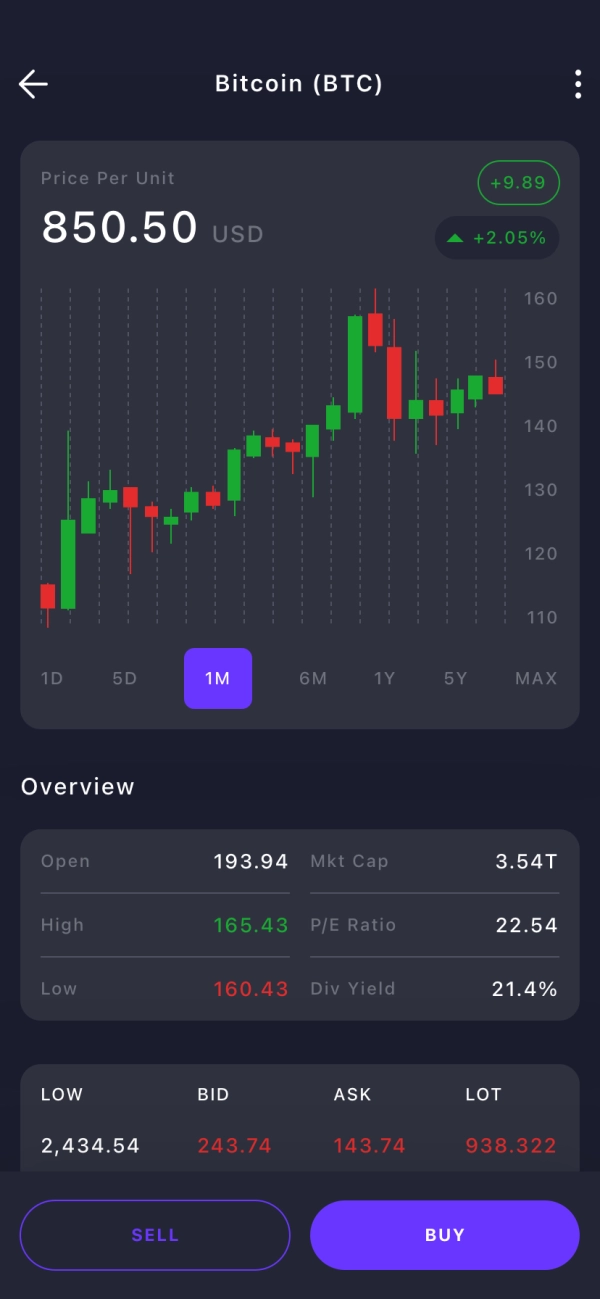Screen dimensions: 600x1299
Task: Click the green up-triangle in +2.05% badge
Action: (x=455, y=238)
